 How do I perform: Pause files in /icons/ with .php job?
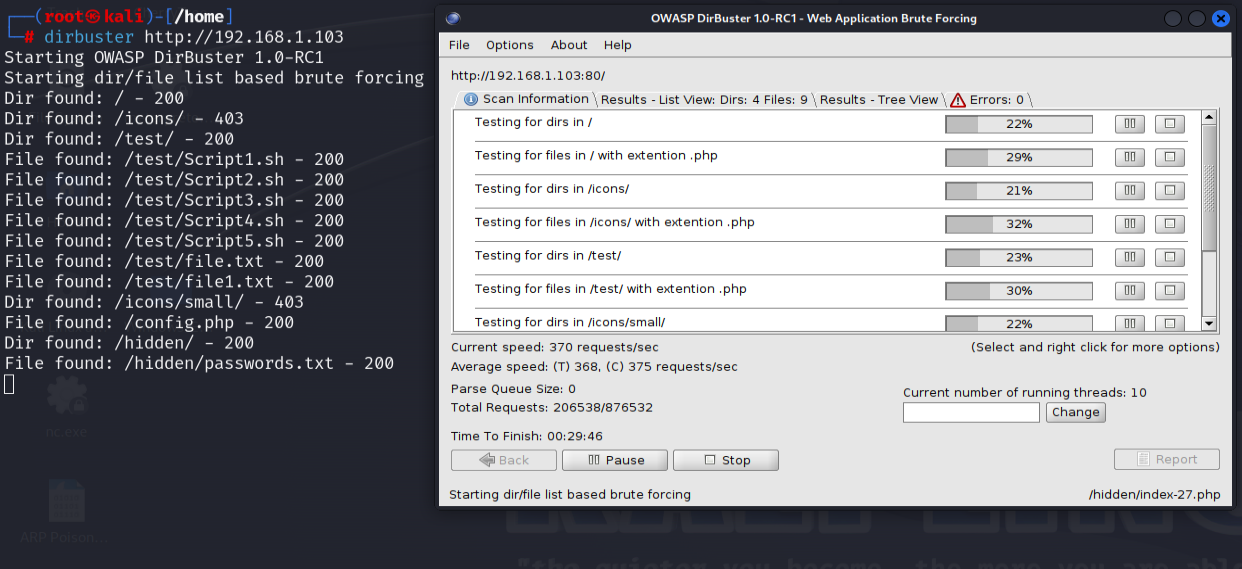pyautogui.click(x=1130, y=224)
